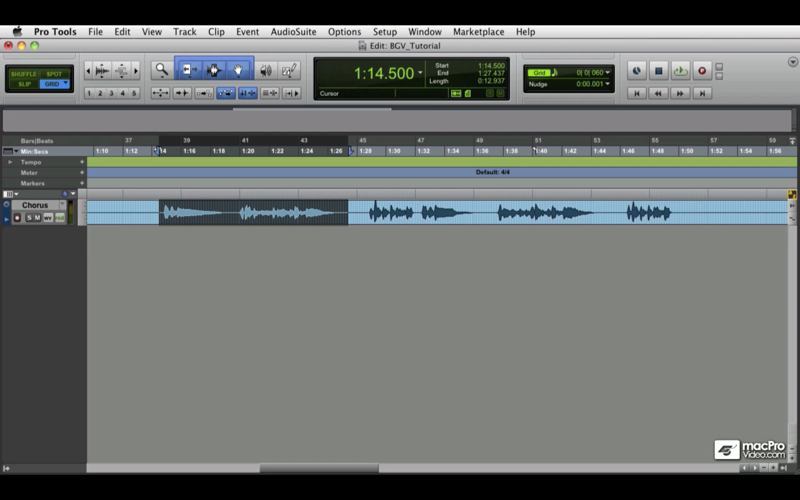Select the Grabber hand tool
The height and width of the screenshot is (500, 800).
[238, 70]
